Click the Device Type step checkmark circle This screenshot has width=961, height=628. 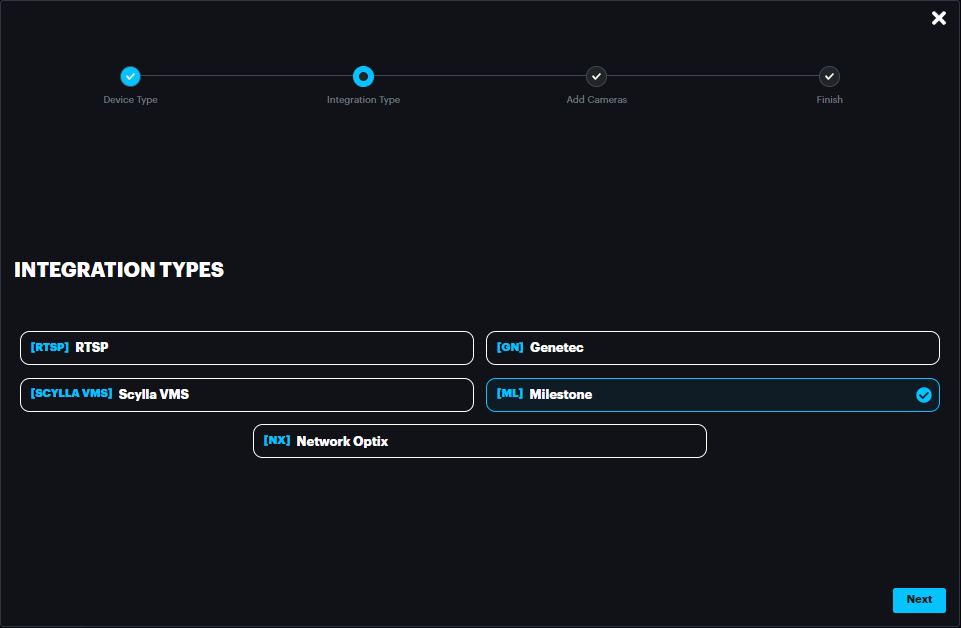(130, 76)
